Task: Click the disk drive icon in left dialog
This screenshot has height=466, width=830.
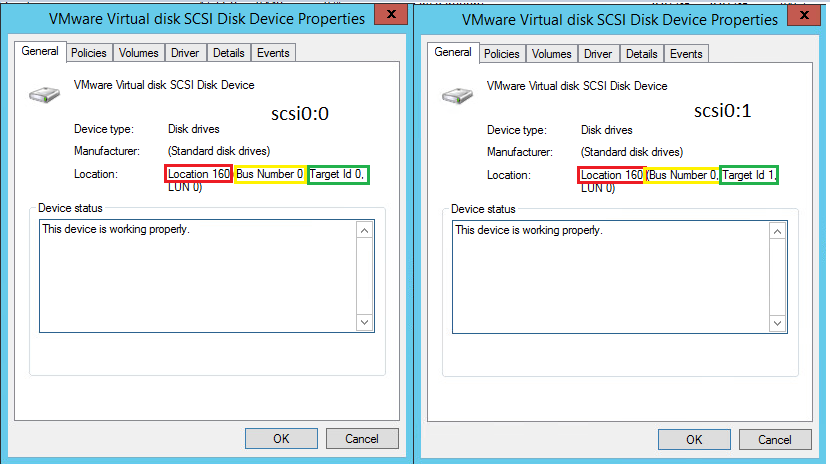Action: click(x=44, y=95)
